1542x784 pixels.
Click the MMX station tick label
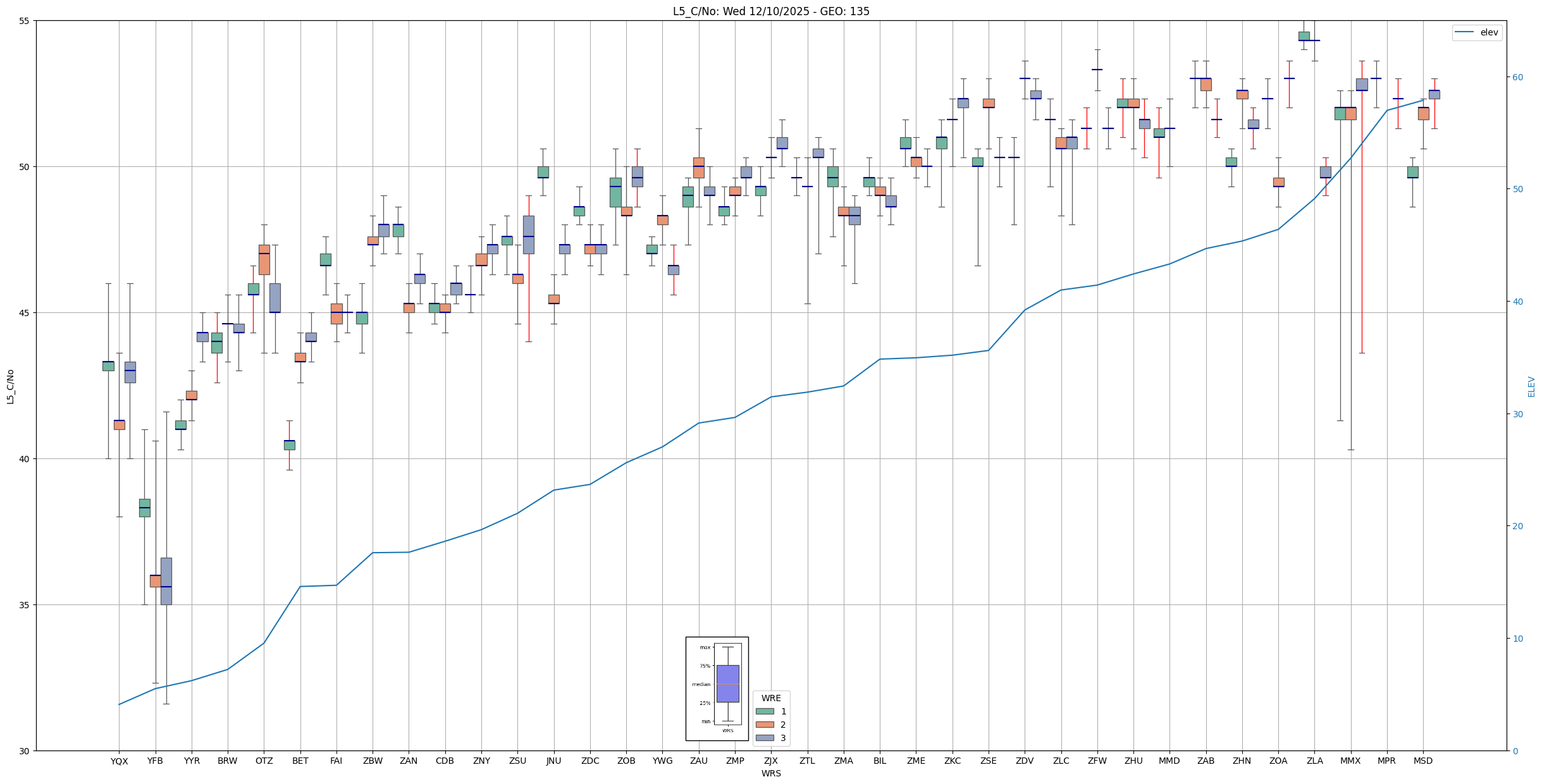coord(1350,761)
